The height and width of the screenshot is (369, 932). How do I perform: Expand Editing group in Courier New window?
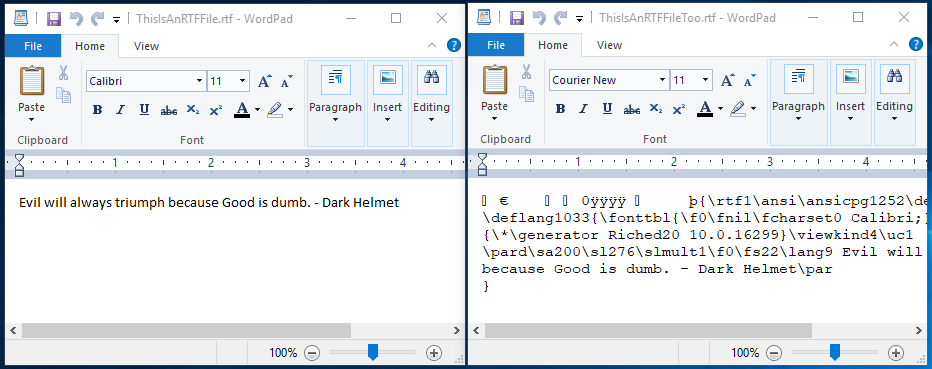(x=894, y=102)
